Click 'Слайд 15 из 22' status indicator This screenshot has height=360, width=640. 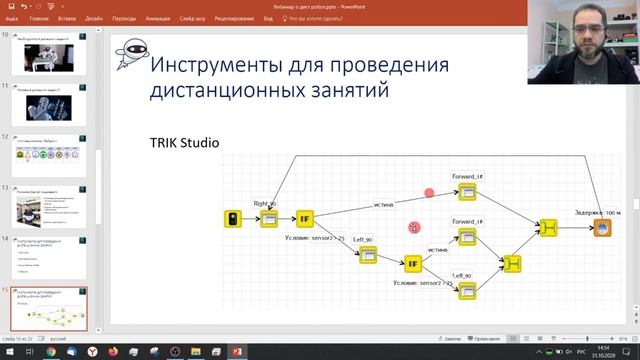click(17, 339)
